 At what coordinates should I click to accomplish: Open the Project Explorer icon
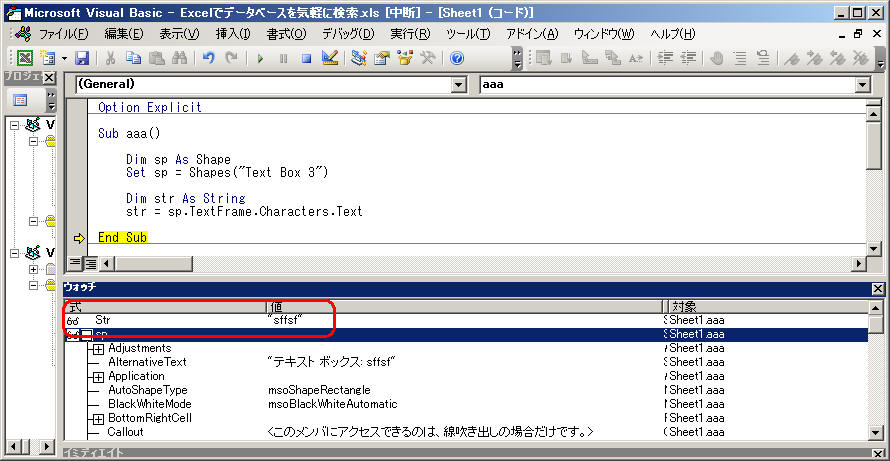coord(358,58)
